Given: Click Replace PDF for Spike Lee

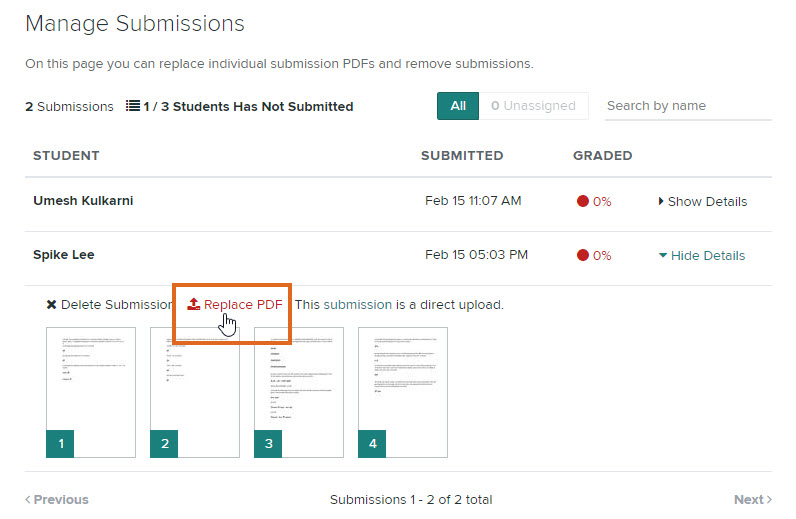Looking at the screenshot, I should 243,304.
